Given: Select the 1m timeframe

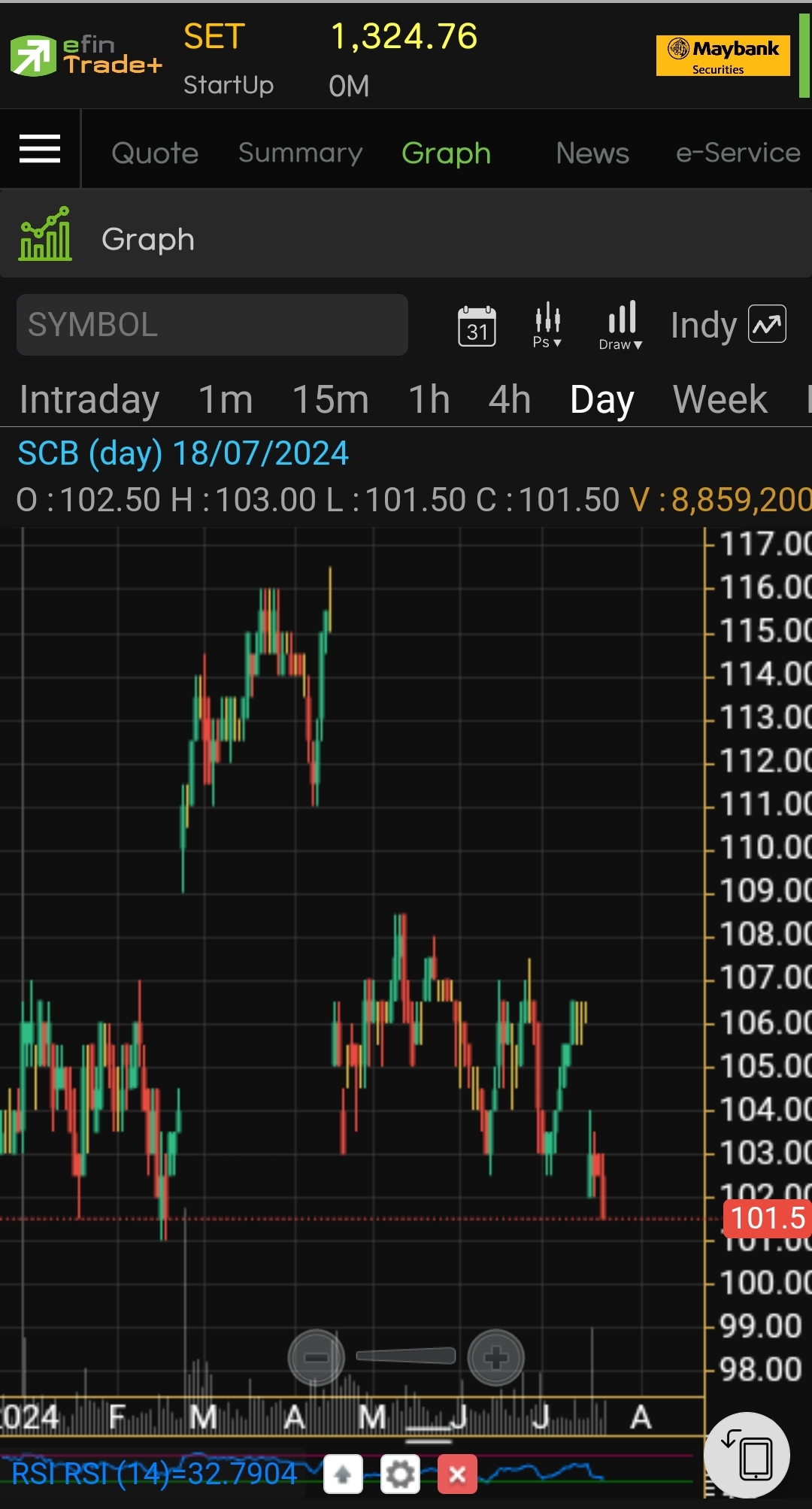Looking at the screenshot, I should coord(226,399).
